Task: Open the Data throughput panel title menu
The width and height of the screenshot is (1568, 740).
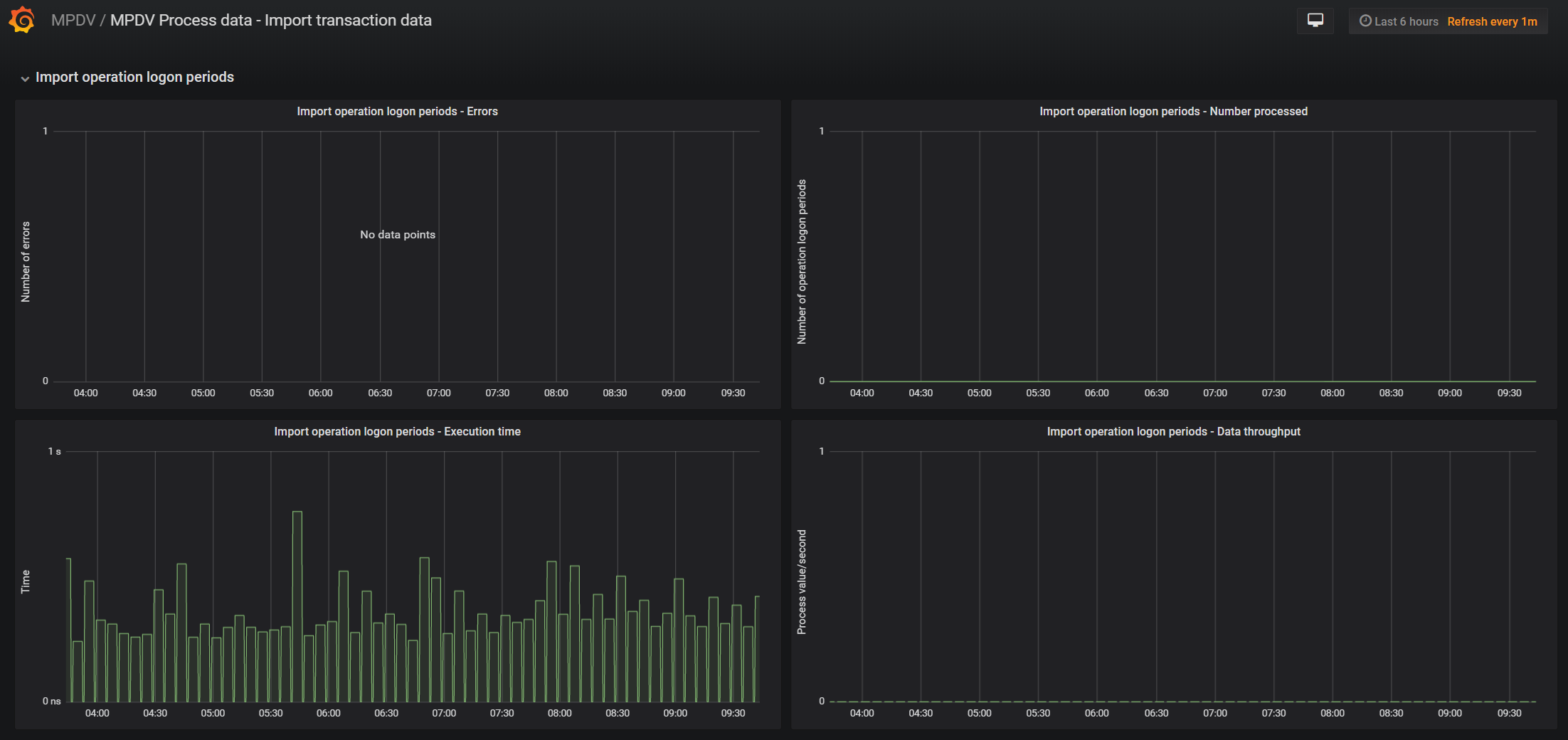Action: 1173,431
